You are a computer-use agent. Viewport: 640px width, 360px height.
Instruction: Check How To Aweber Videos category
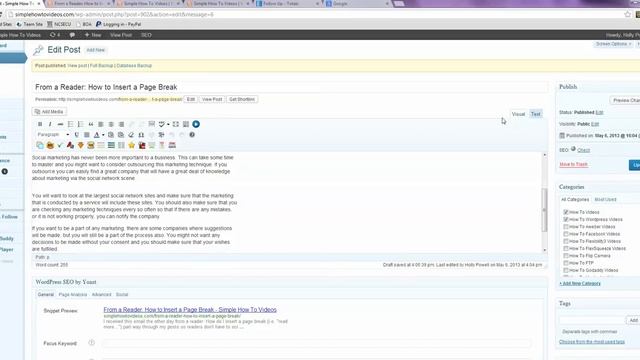[x=566, y=227]
